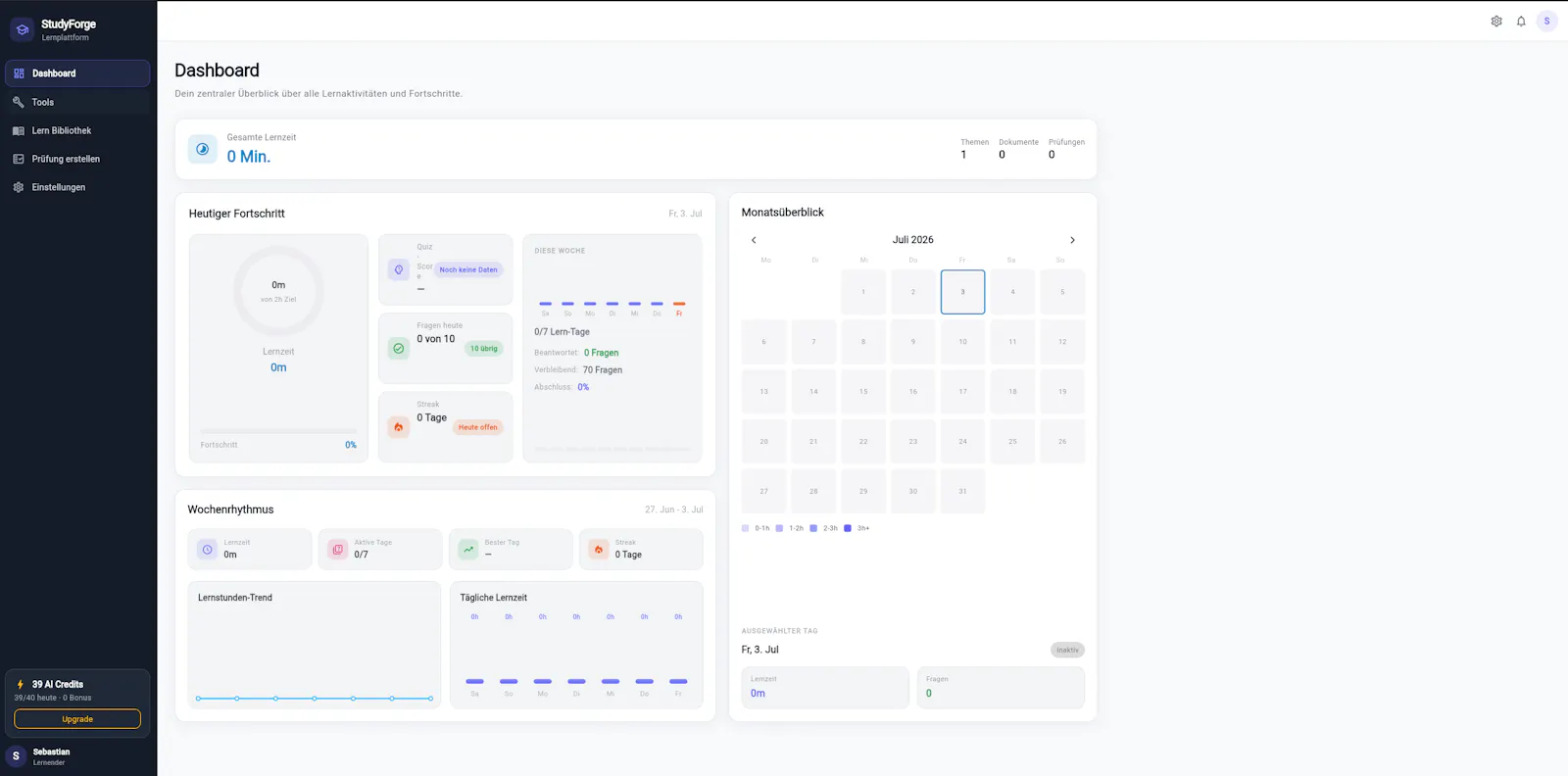Click the Themen count
Screen dimensions: 1568x776
coord(963,155)
